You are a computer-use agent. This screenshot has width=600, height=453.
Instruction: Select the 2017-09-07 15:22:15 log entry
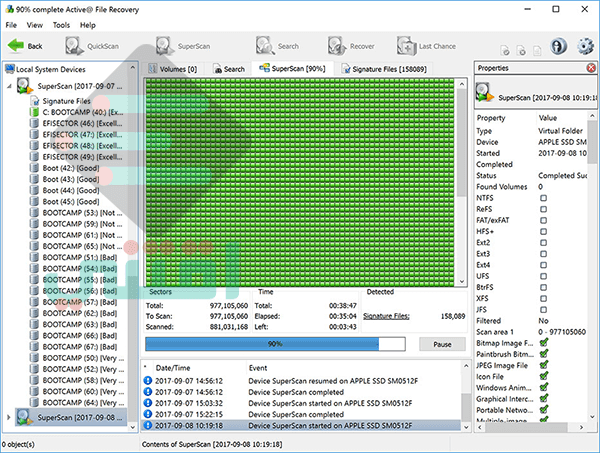coord(302,414)
